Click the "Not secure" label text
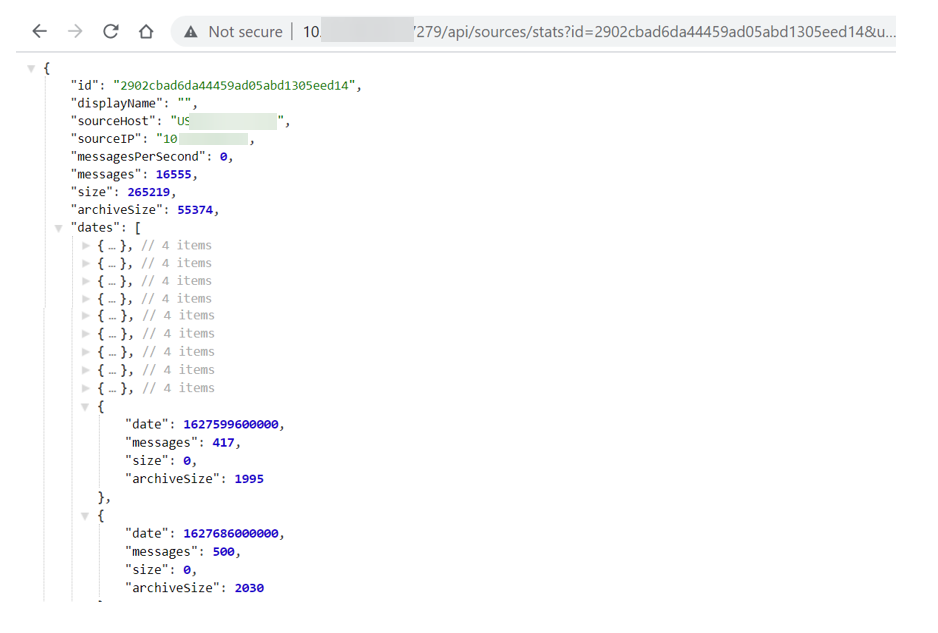The height and width of the screenshot is (633, 938). pyautogui.click(x=245, y=32)
